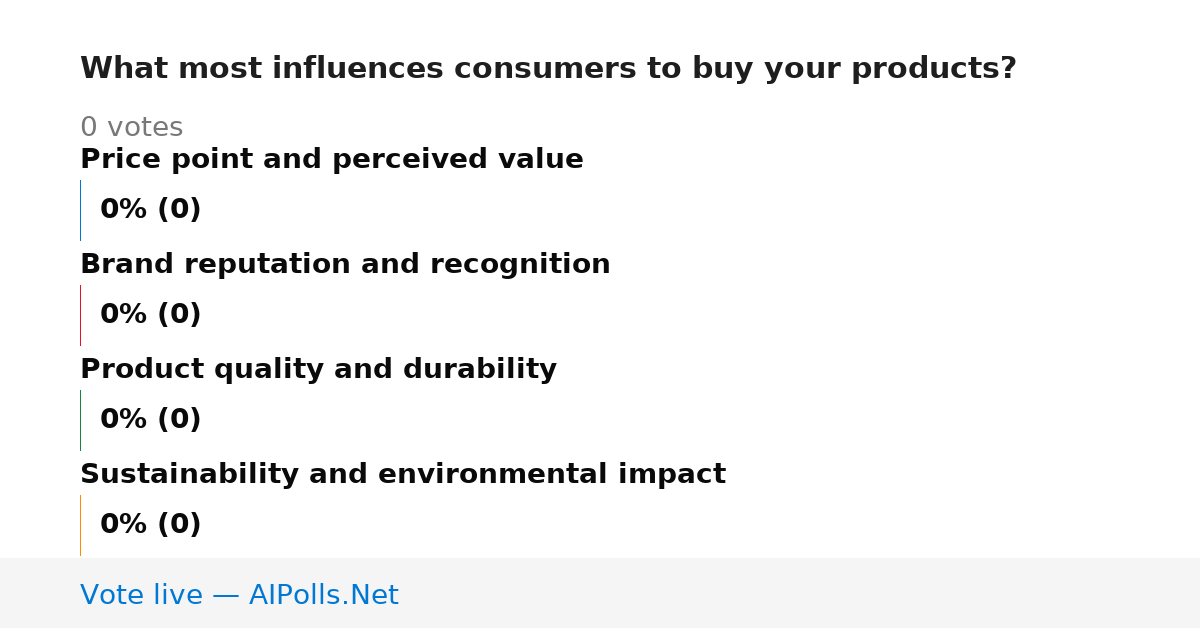
Task: Select Product quality and durability option
Action: tap(318, 370)
